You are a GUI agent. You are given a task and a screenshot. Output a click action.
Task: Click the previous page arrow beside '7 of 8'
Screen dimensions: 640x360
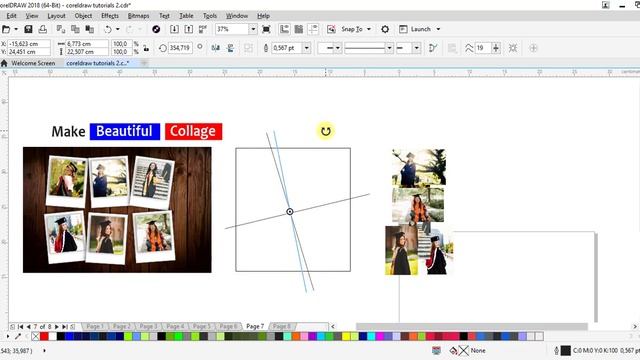[29, 327]
